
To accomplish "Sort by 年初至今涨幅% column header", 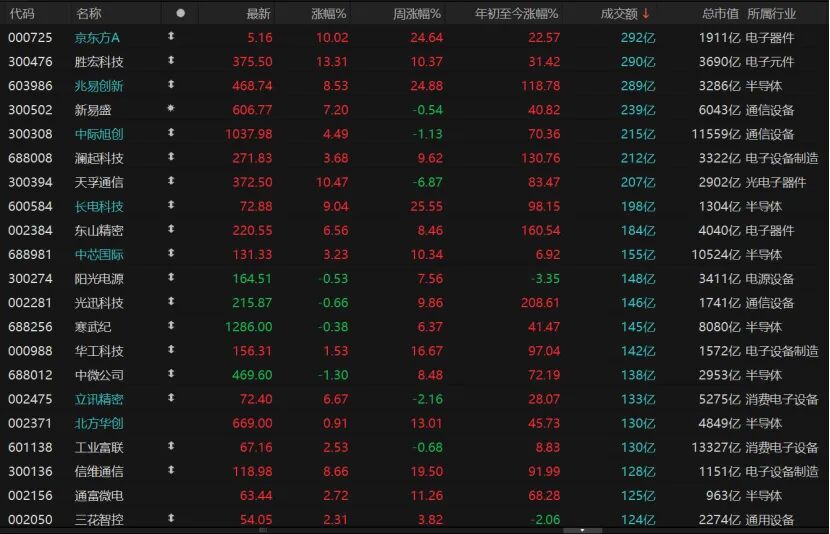I will (x=516, y=14).
